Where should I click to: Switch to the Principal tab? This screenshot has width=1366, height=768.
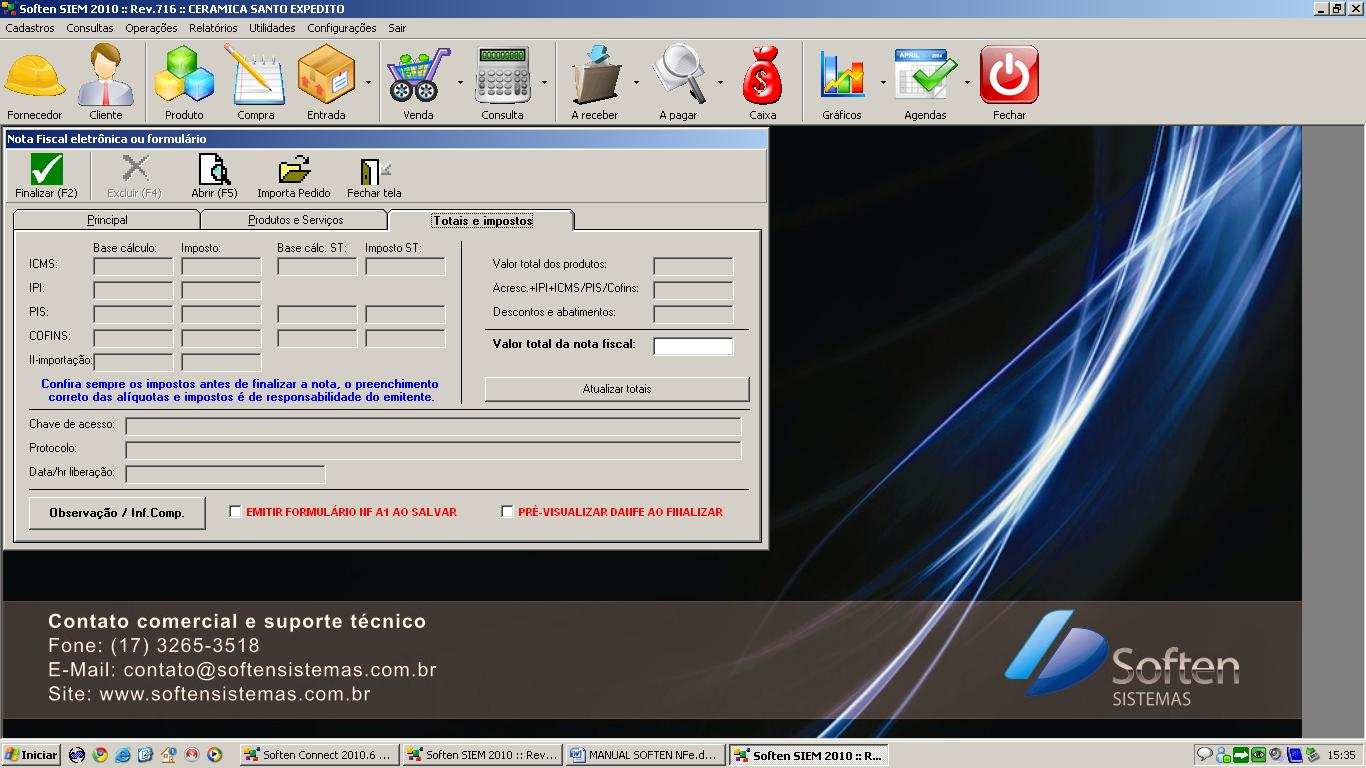107,220
